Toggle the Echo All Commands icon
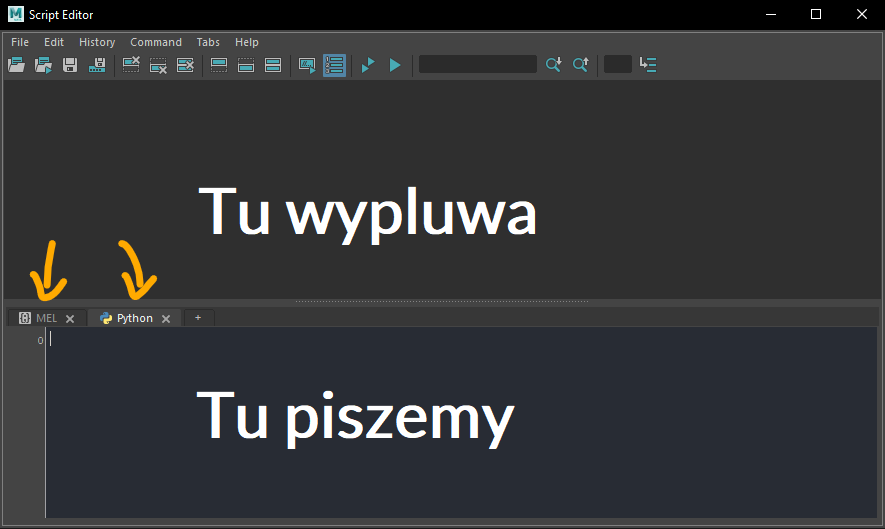 (x=307, y=65)
